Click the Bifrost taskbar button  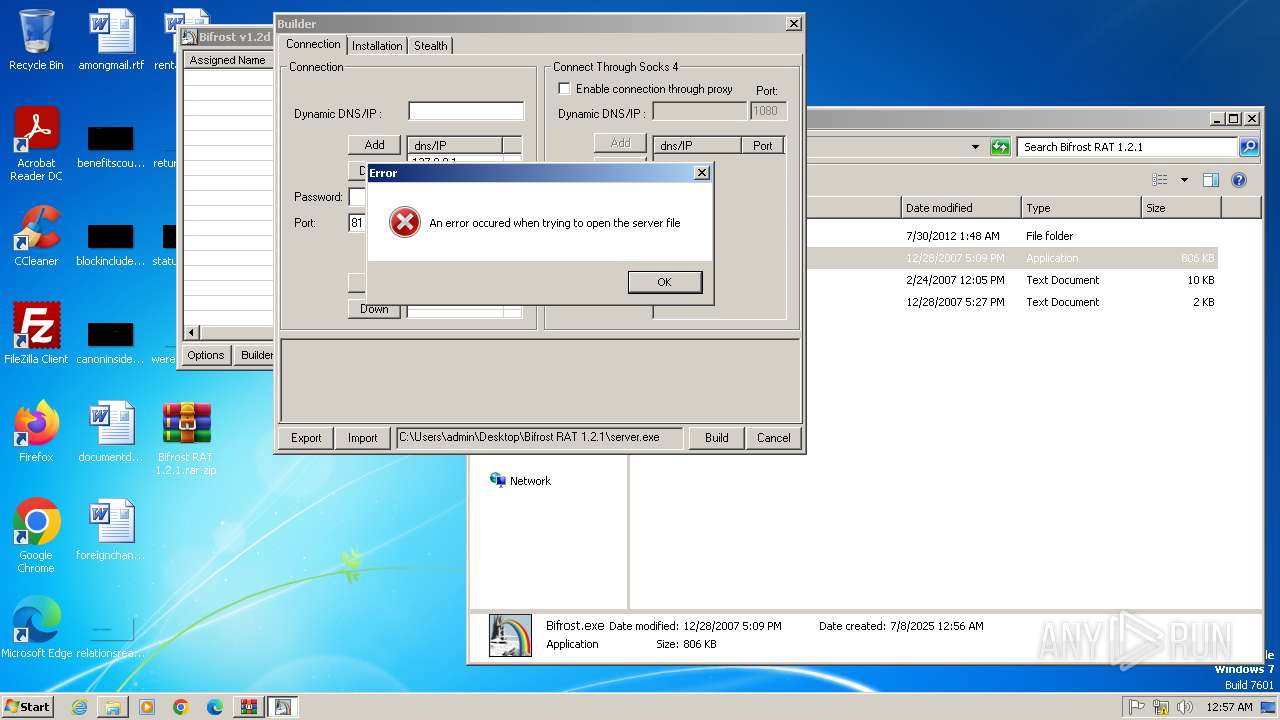[x=283, y=707]
